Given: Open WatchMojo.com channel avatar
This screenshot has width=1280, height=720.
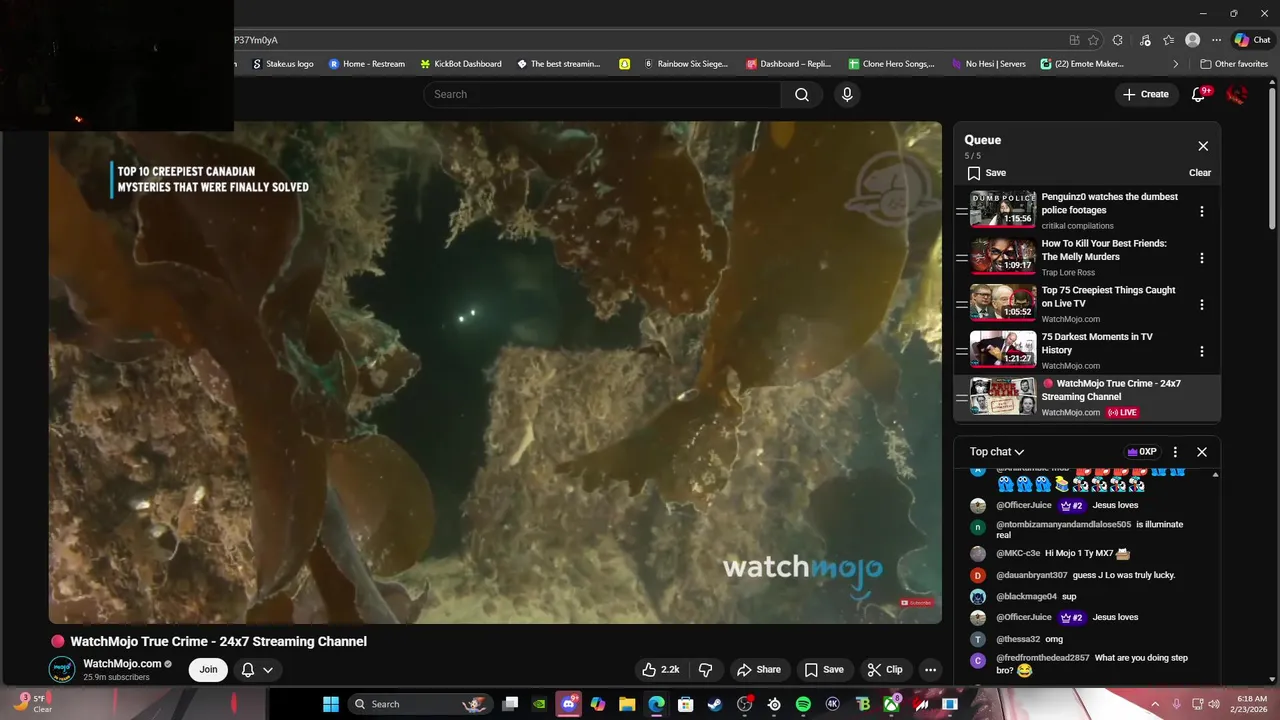Looking at the screenshot, I should point(62,670).
